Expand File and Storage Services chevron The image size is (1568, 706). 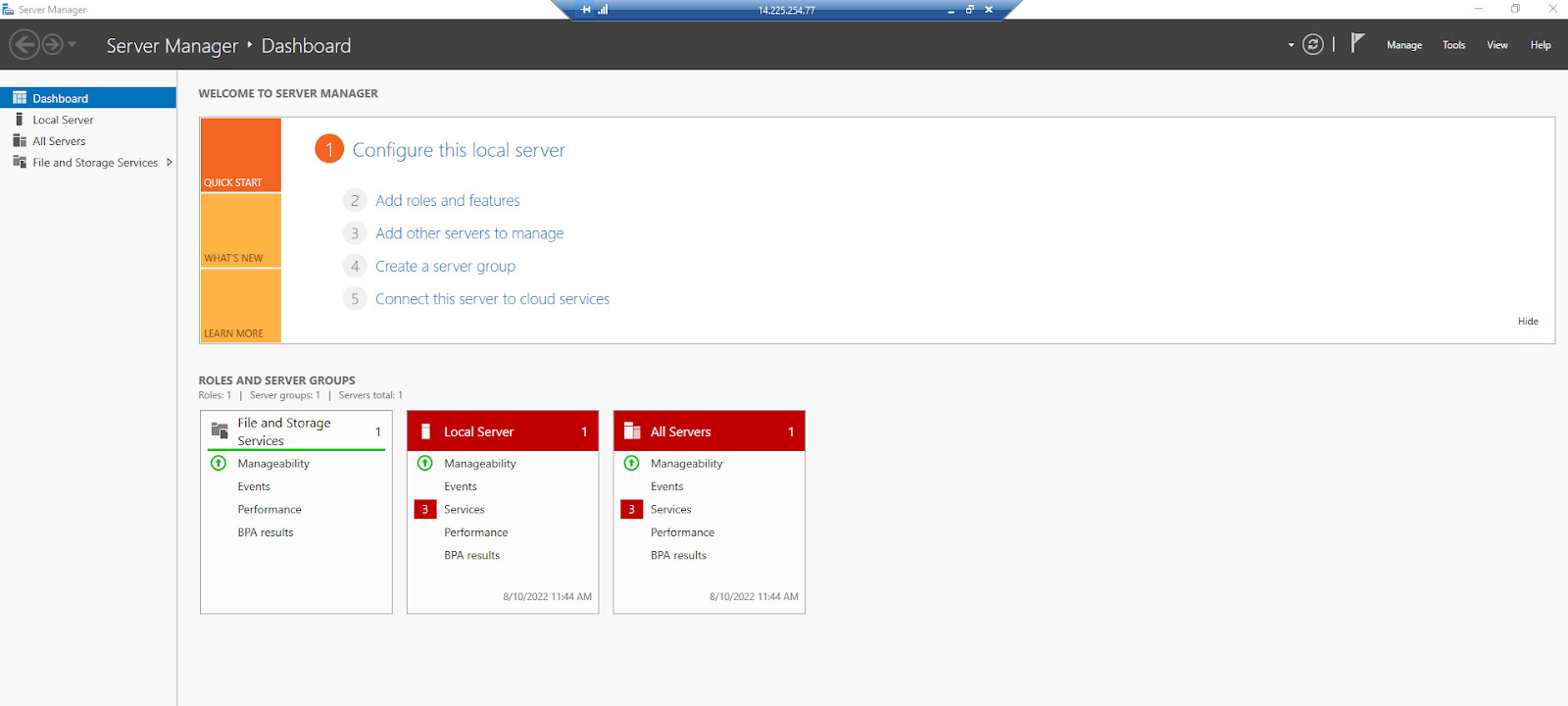point(170,163)
